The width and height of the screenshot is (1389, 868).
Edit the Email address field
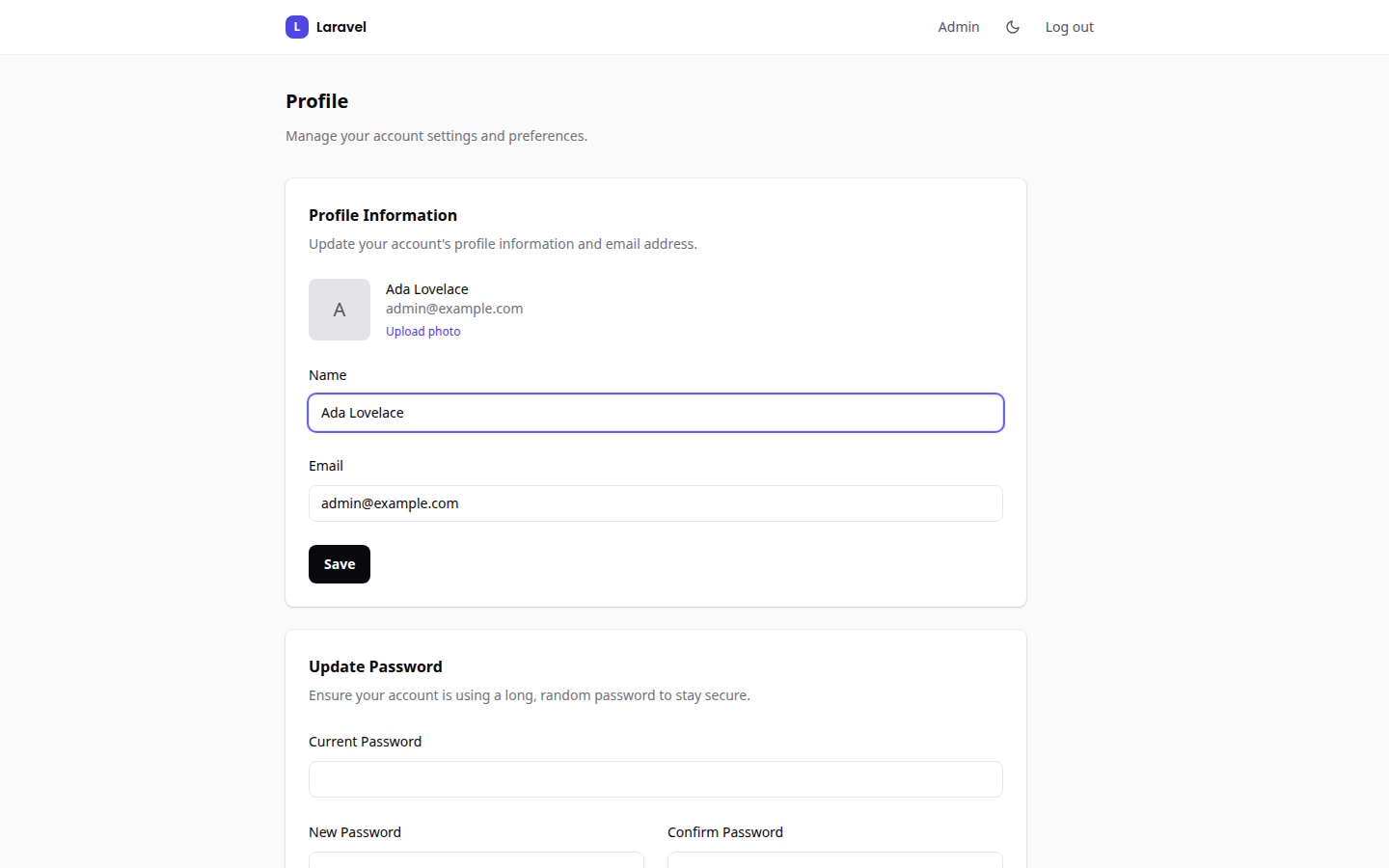656,503
